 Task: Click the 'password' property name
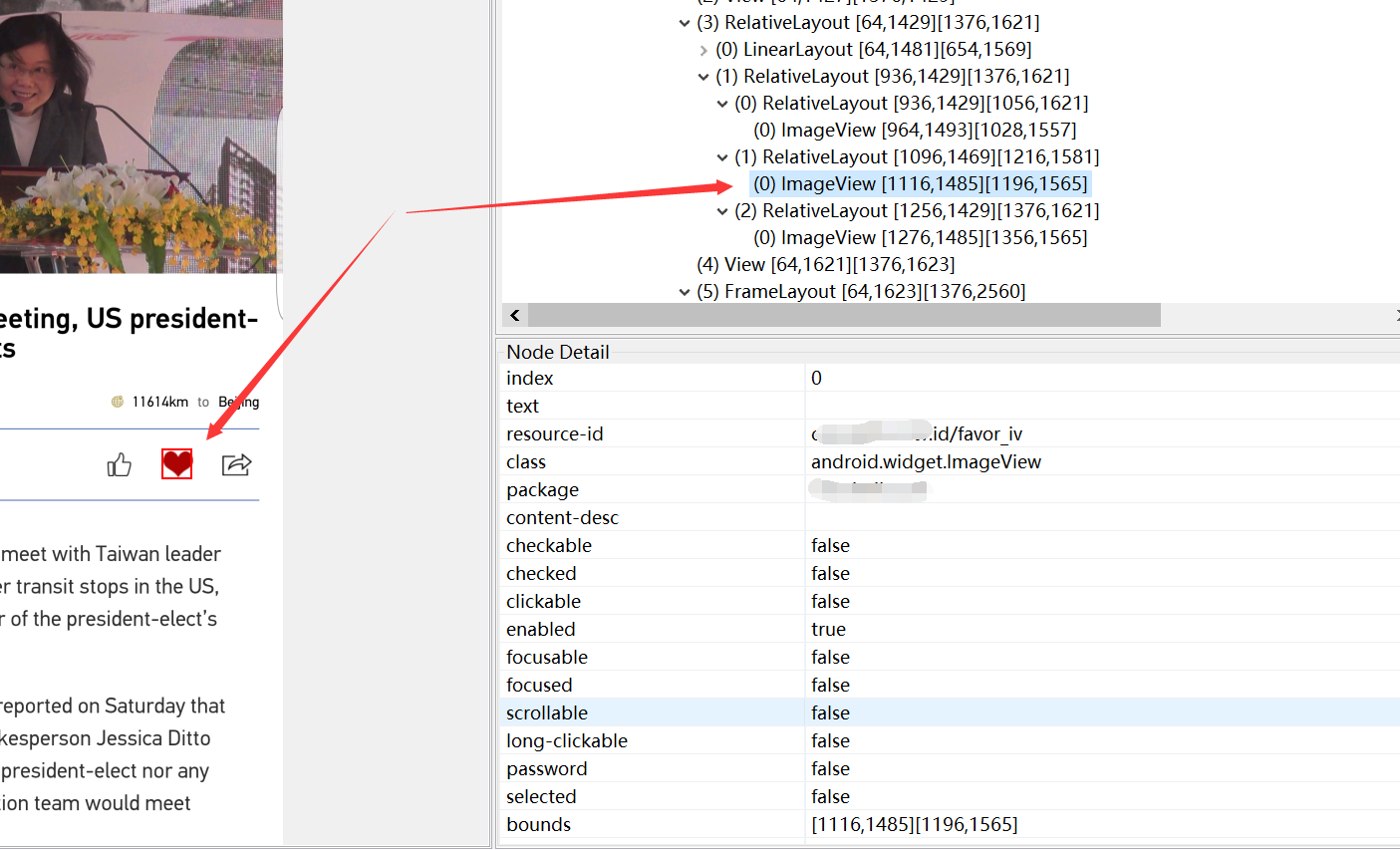point(547,768)
